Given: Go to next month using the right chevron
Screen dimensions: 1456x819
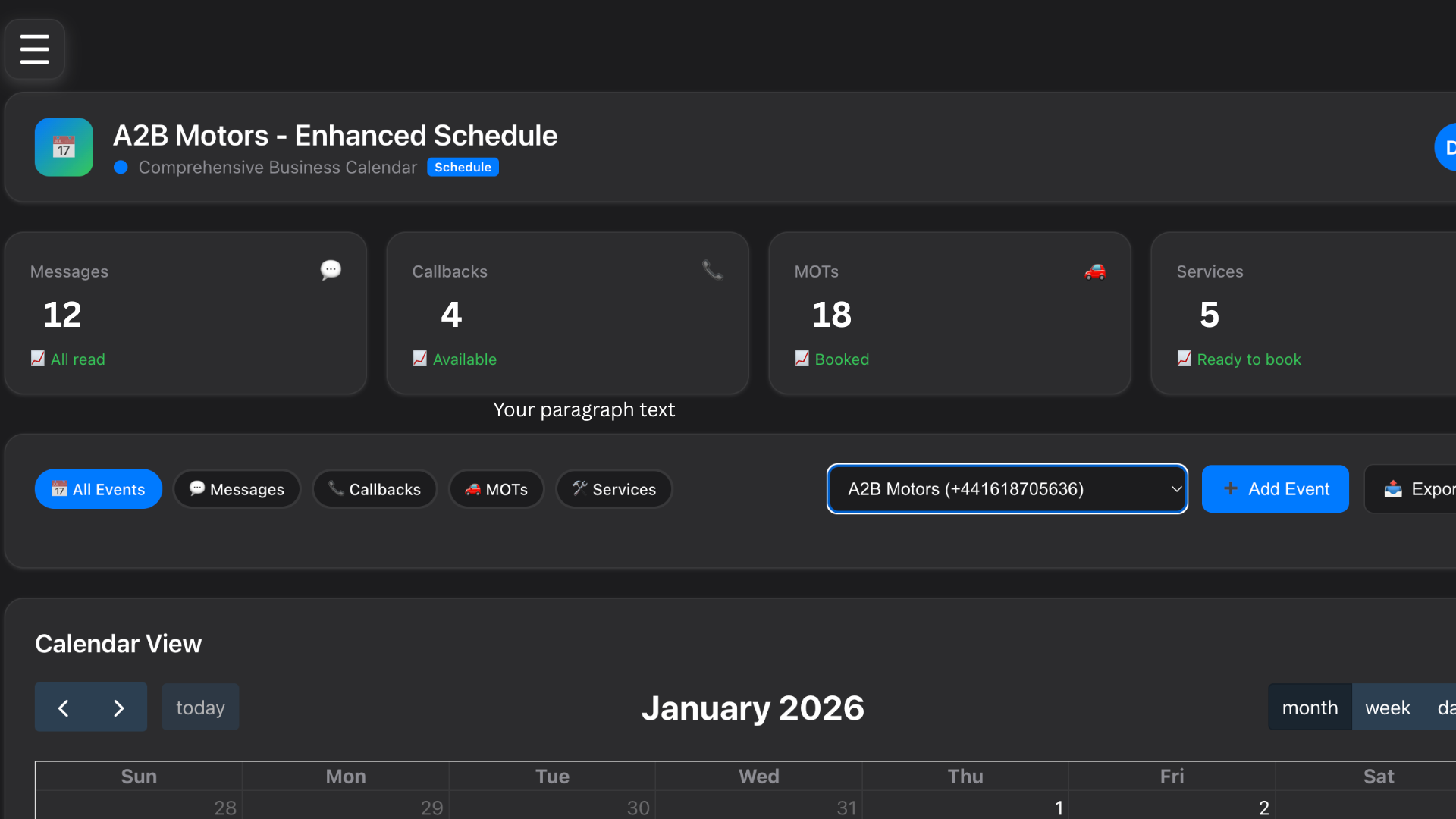Looking at the screenshot, I should pyautogui.click(x=118, y=707).
